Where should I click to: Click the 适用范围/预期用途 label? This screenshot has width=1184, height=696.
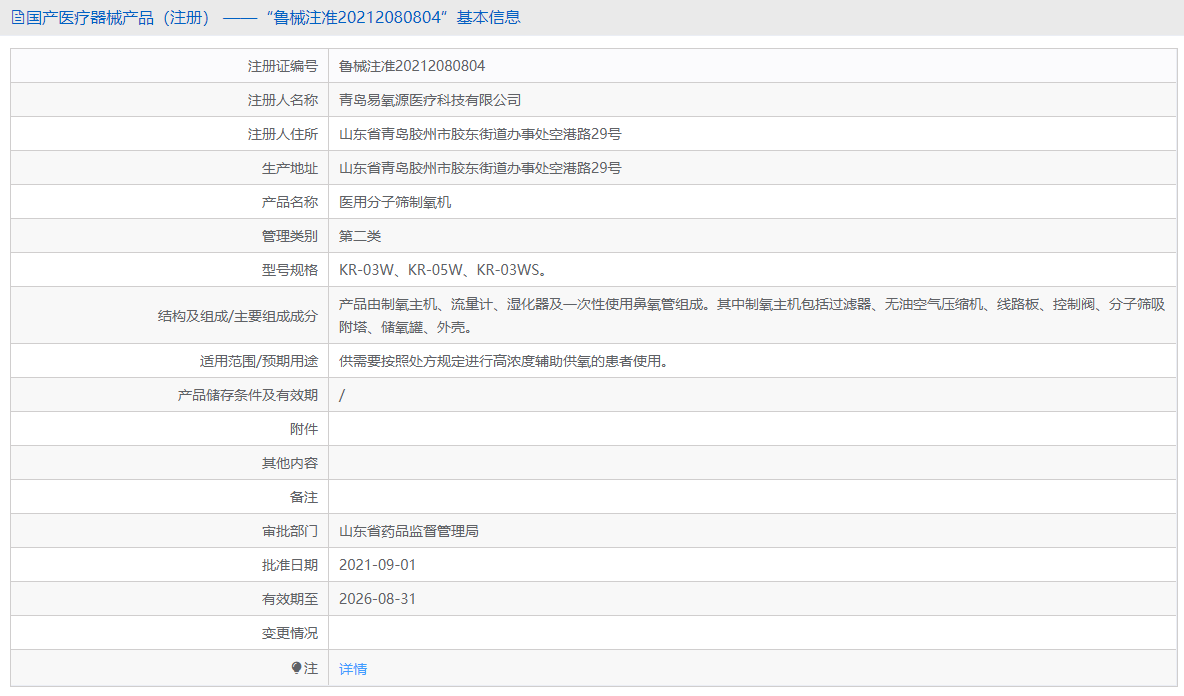click(x=259, y=362)
